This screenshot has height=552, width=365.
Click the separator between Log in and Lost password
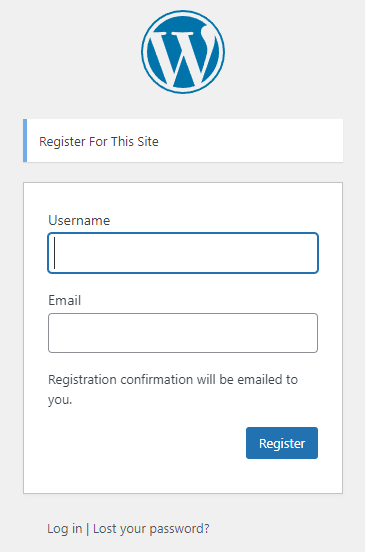88,529
